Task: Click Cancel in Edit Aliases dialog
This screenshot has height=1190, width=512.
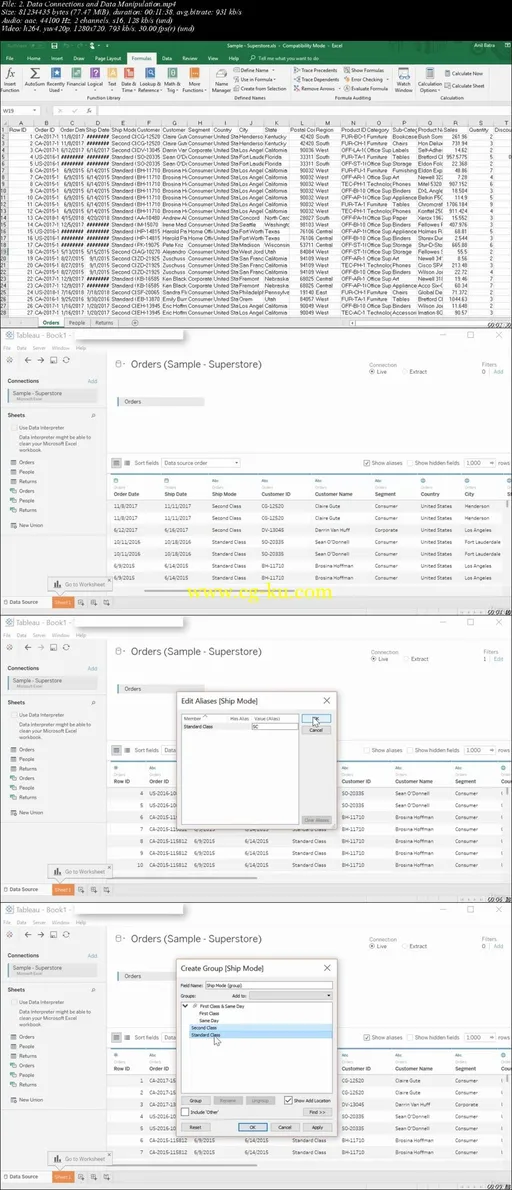Action: [x=316, y=730]
